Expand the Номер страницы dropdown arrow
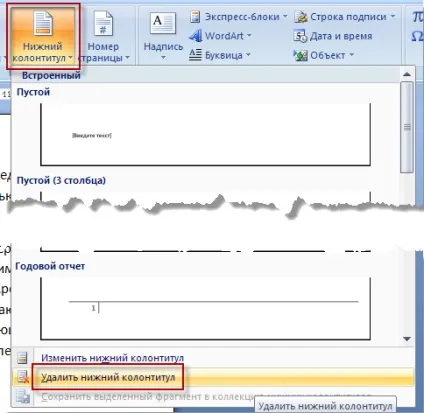 pos(127,58)
